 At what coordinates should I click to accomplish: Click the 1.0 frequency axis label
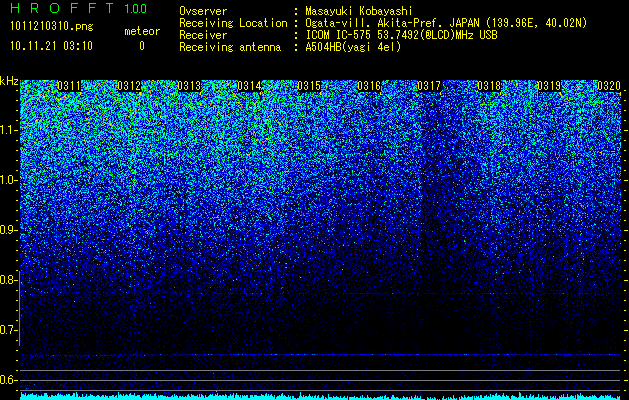tap(9, 180)
